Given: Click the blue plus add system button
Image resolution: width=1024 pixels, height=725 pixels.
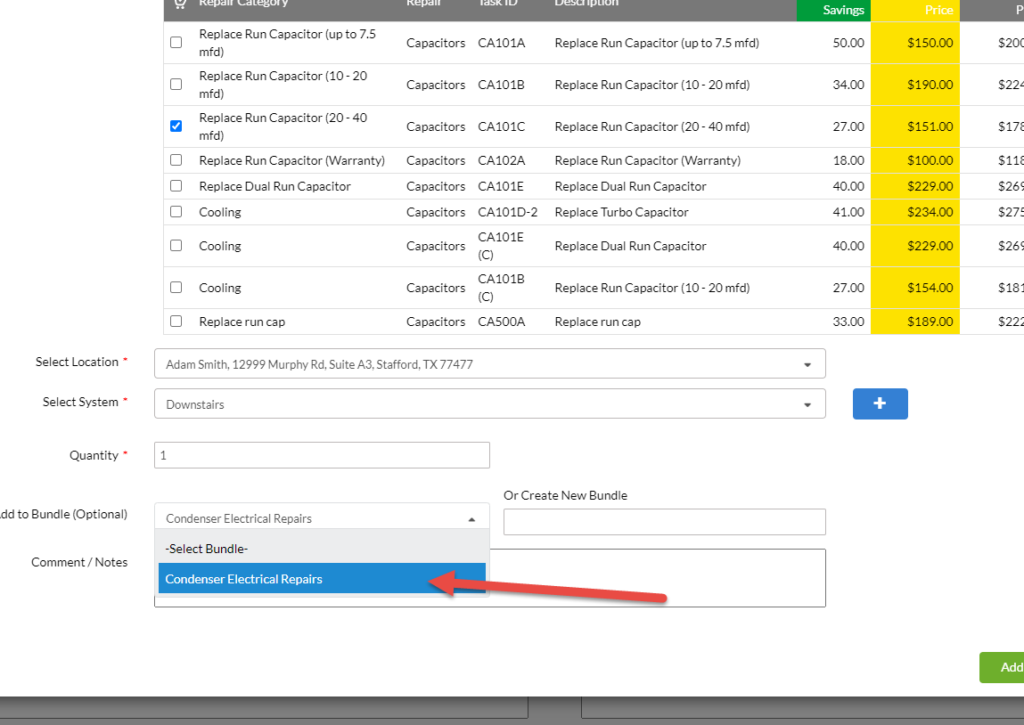Looking at the screenshot, I should 880,404.
